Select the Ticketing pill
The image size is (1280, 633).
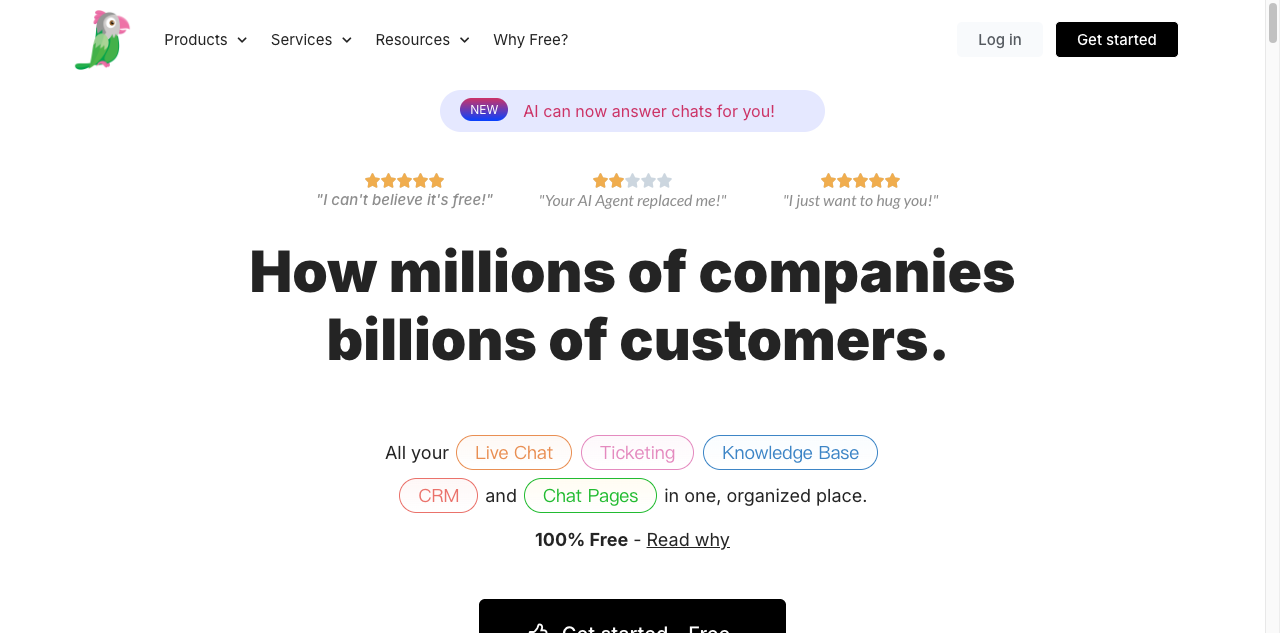(x=637, y=453)
